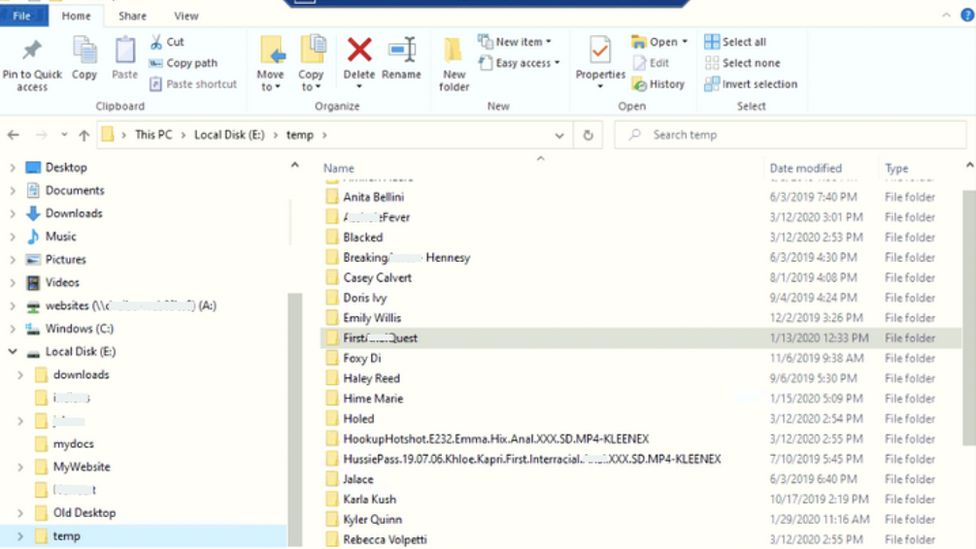Click Local Disk (E:) in address path

[229, 135]
